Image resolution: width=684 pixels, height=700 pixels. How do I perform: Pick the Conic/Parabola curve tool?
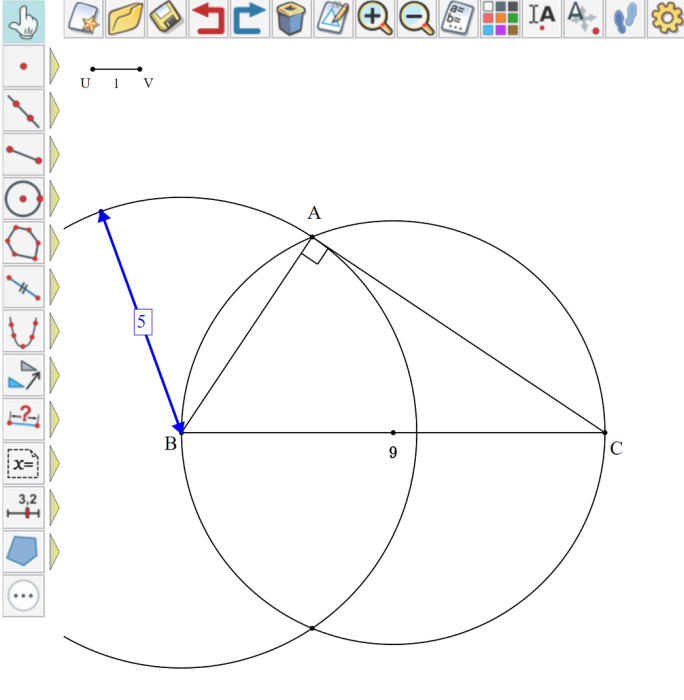pyautogui.click(x=23, y=331)
